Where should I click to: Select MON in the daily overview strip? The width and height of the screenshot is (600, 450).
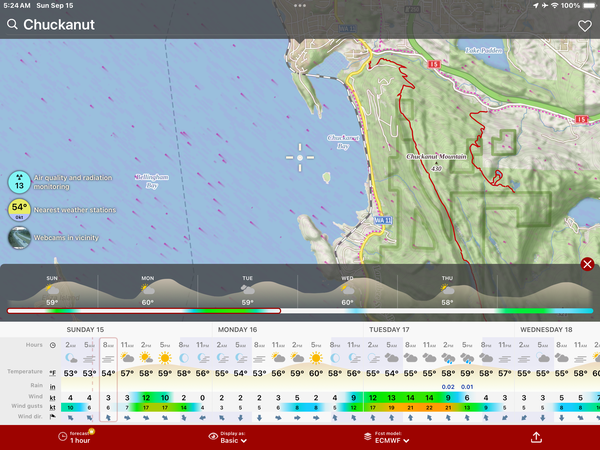tap(147, 290)
